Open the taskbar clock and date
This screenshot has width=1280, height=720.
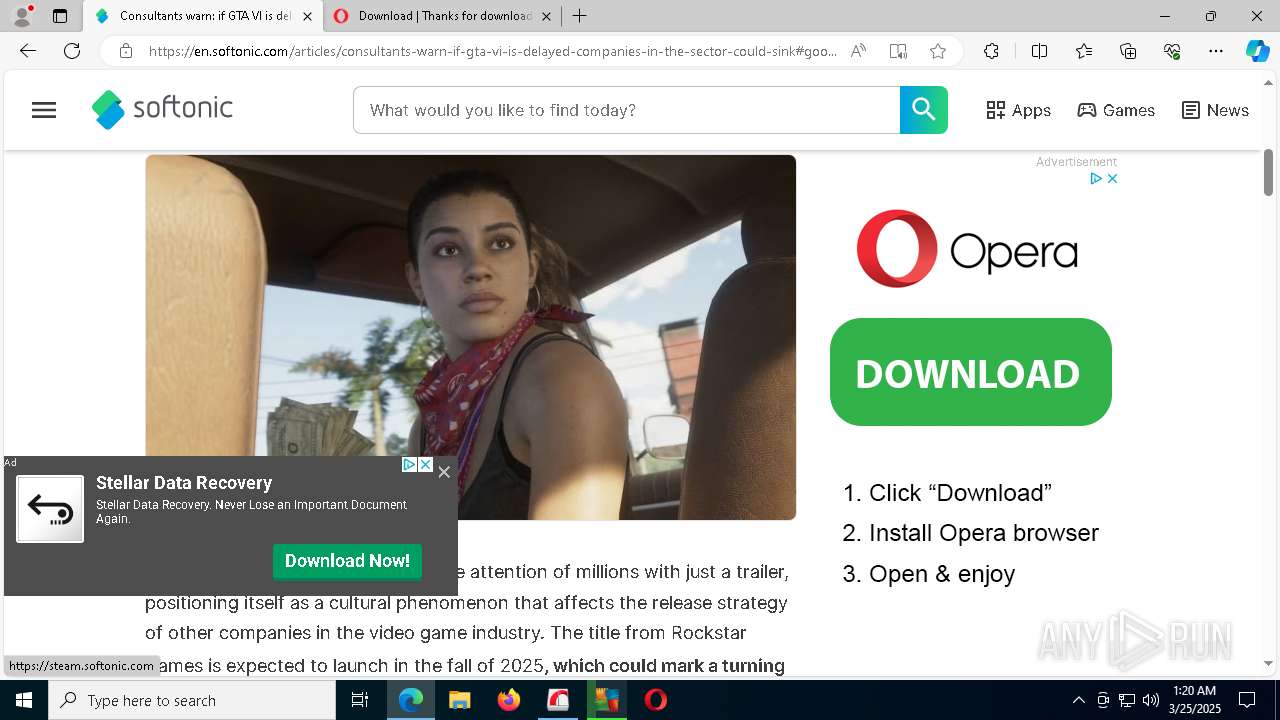[1194, 700]
